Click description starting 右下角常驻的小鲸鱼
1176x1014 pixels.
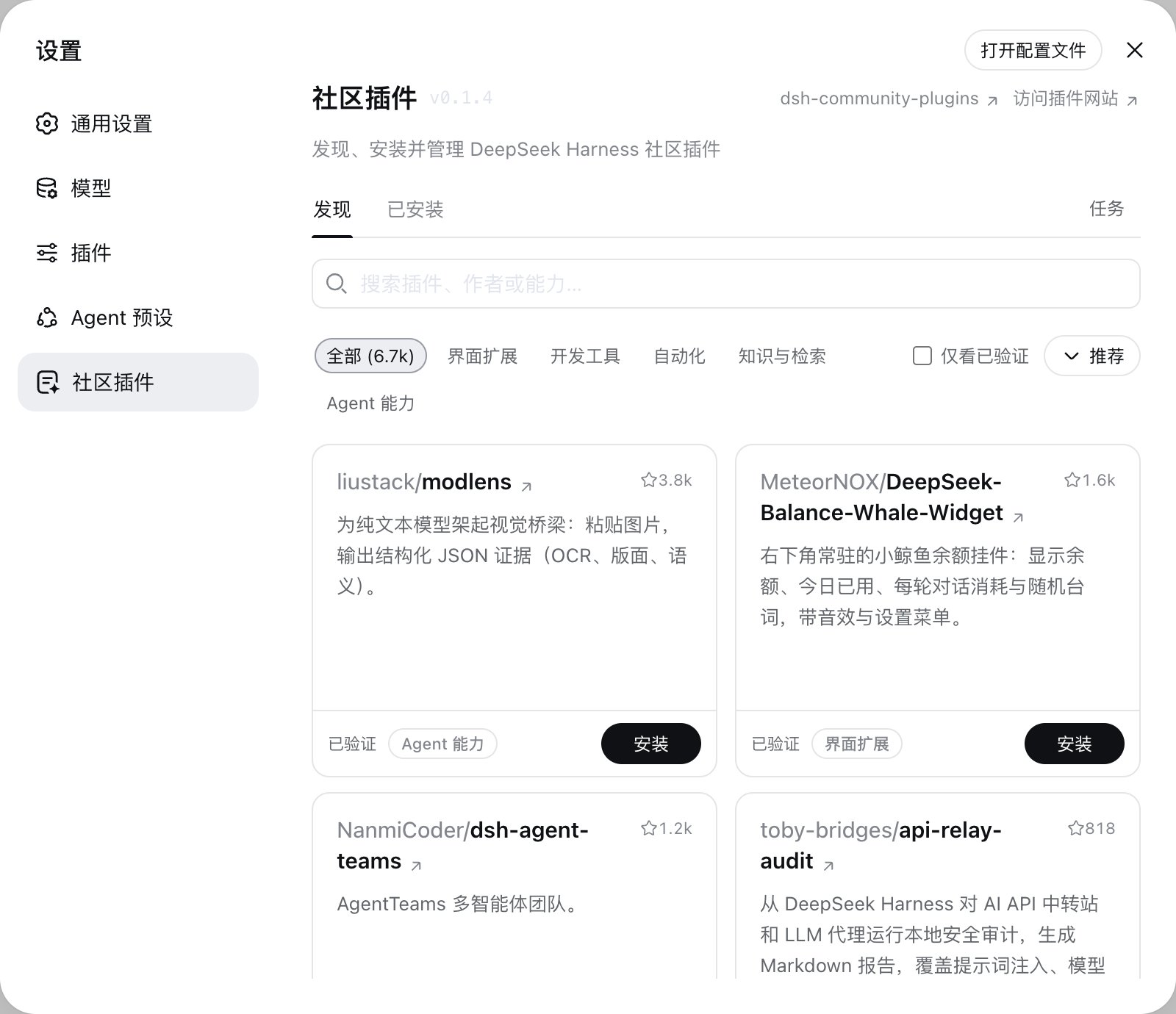click(922, 586)
